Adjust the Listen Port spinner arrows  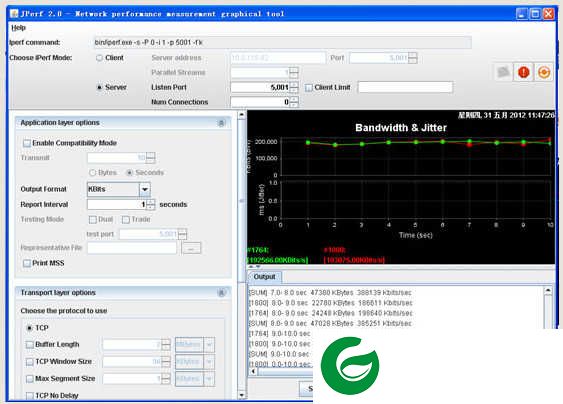(294, 87)
